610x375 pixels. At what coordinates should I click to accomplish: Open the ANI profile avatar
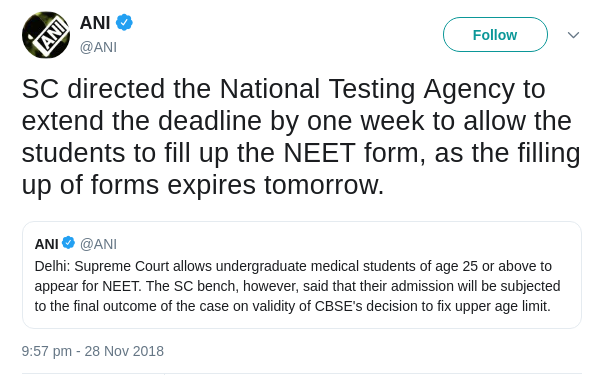click(46, 35)
